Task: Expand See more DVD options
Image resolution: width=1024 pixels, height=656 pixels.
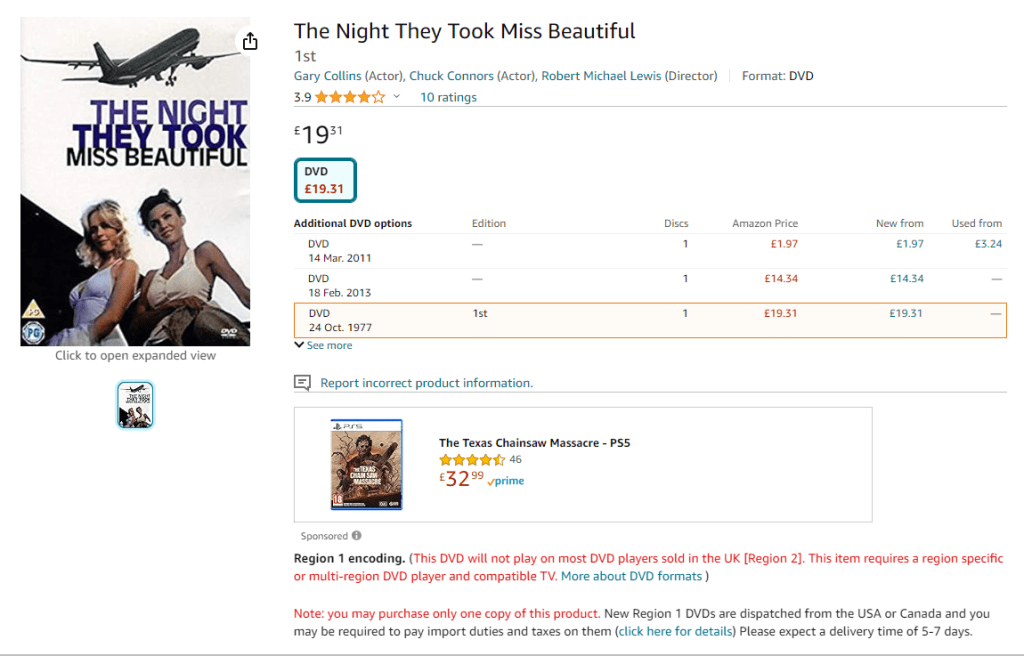Action: [x=324, y=346]
